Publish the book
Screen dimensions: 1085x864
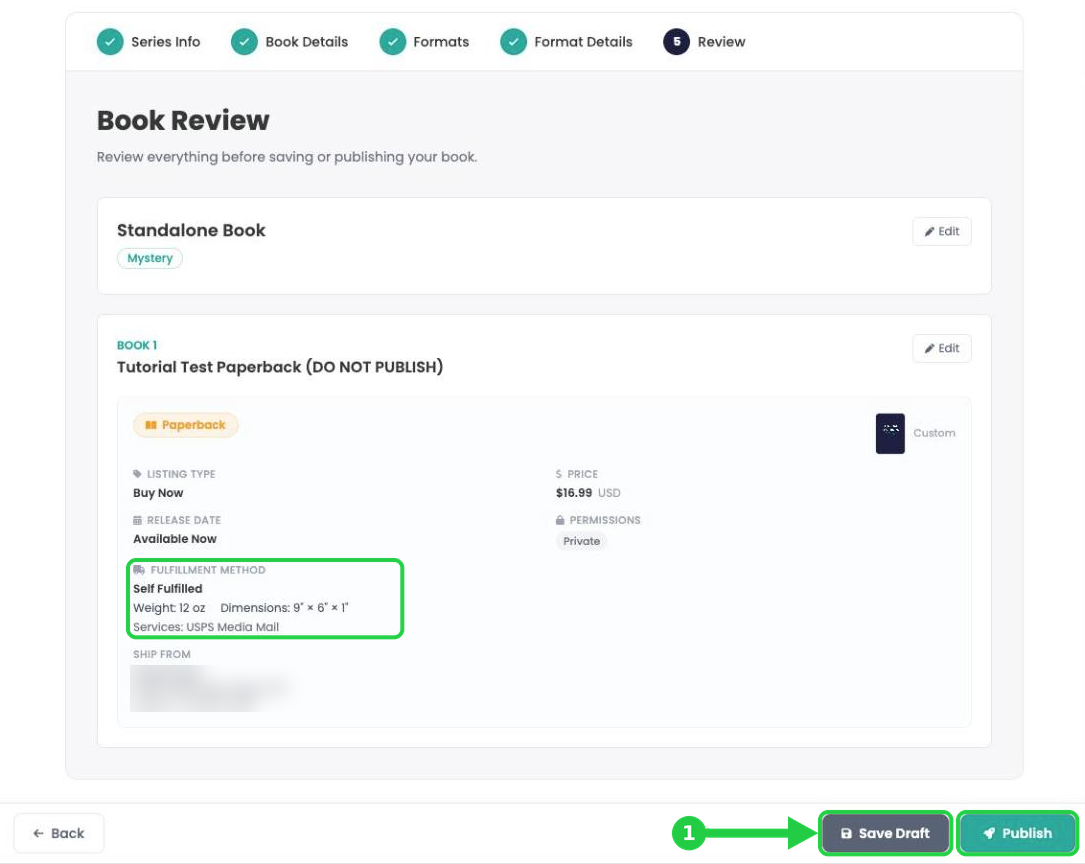(1017, 833)
